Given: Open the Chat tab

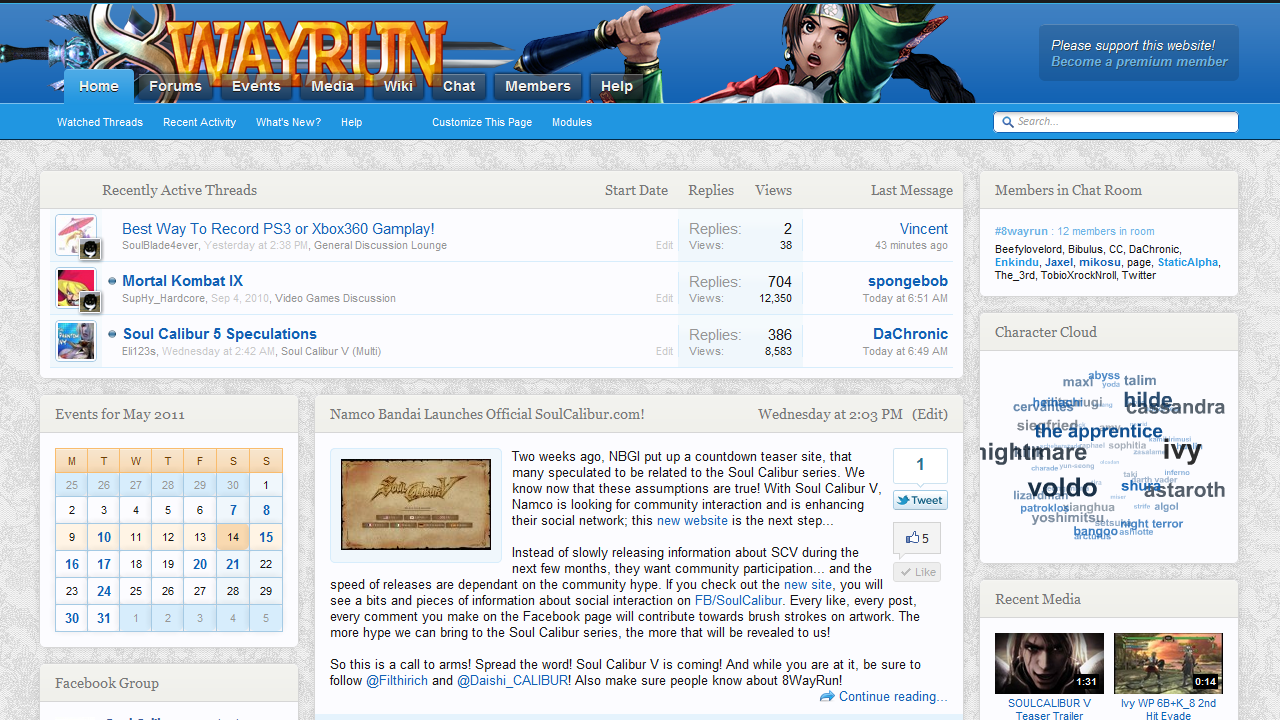Looking at the screenshot, I should (459, 86).
